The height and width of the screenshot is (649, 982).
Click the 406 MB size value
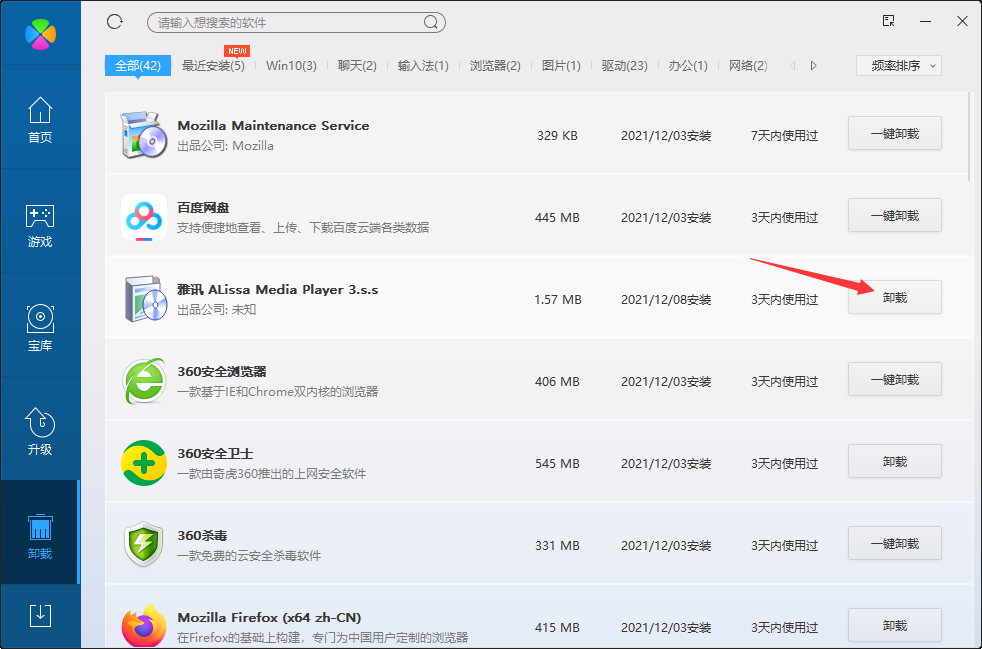(x=557, y=382)
